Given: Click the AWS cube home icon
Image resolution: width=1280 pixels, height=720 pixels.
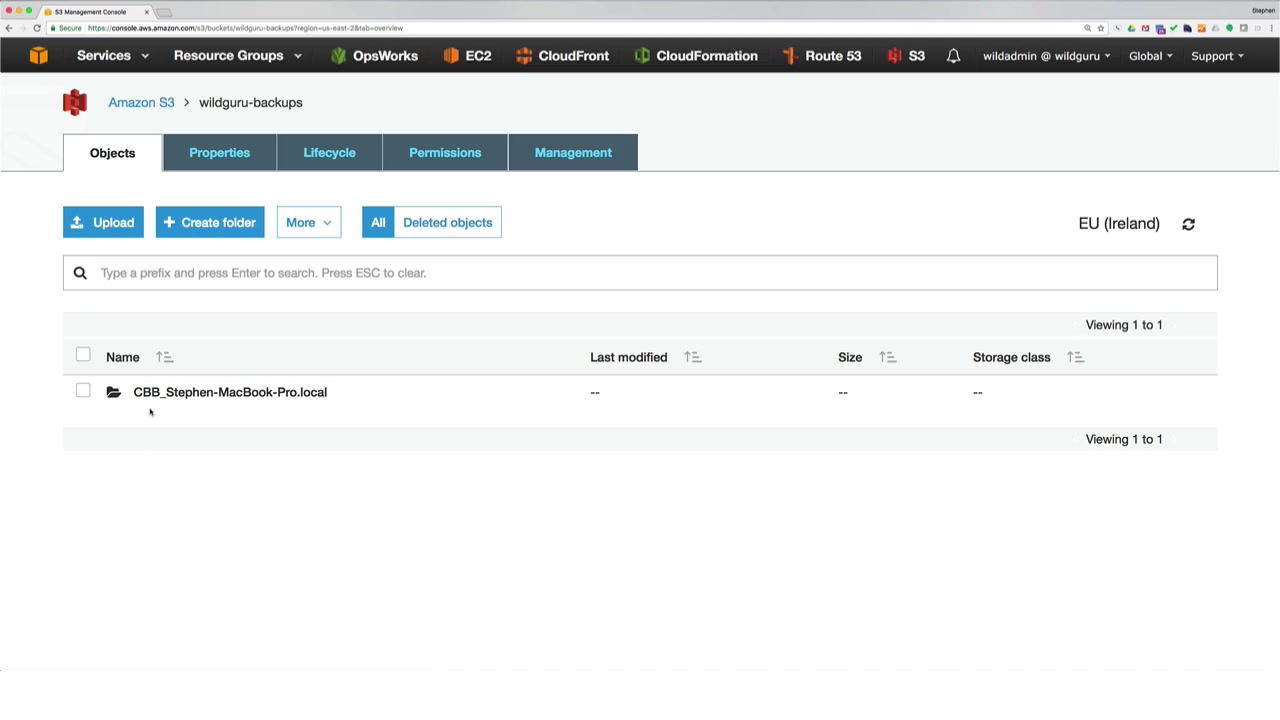Looking at the screenshot, I should pos(38,56).
